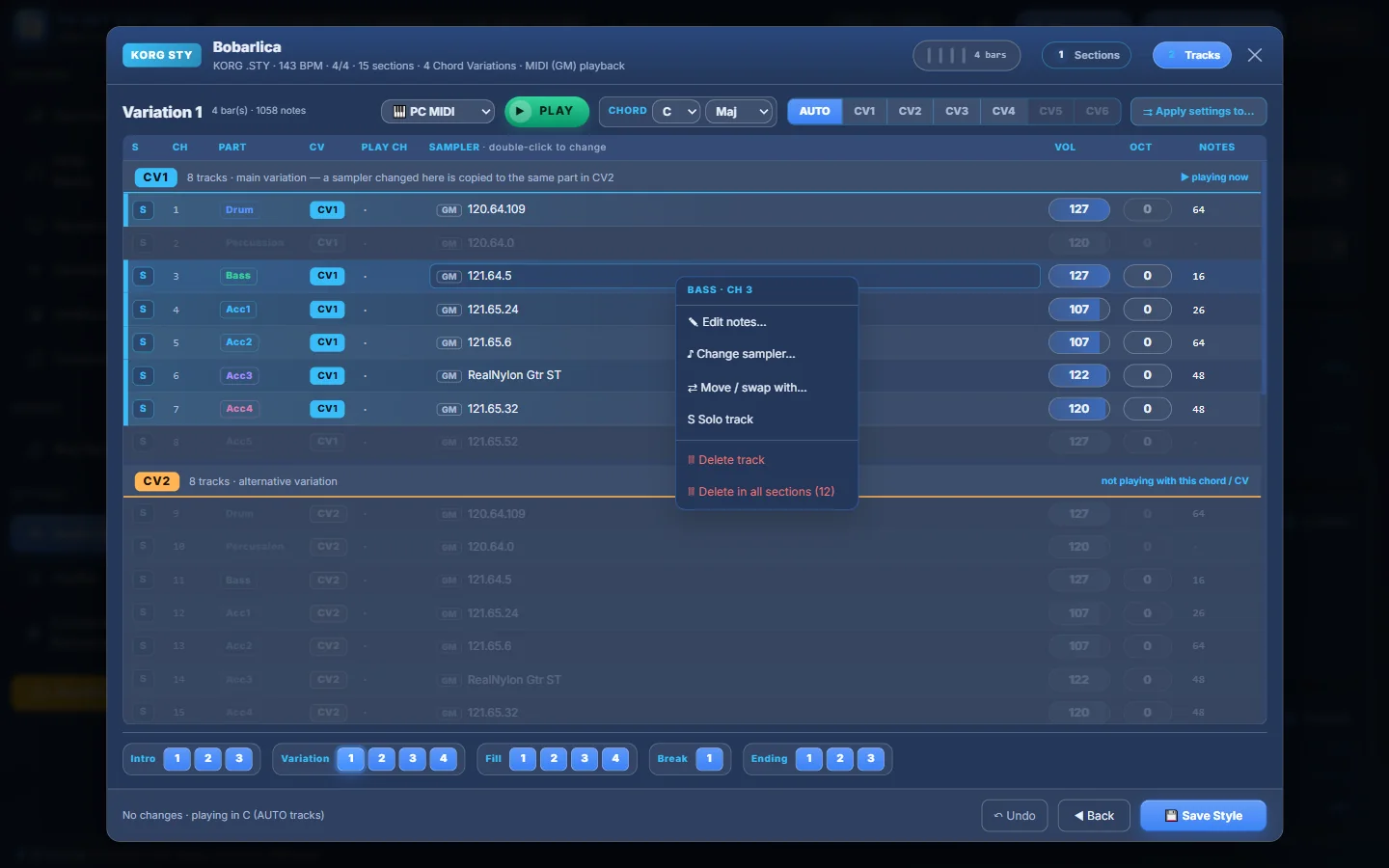Click the RealNylon Gtr ST sampler in Acc3 row

514,375
